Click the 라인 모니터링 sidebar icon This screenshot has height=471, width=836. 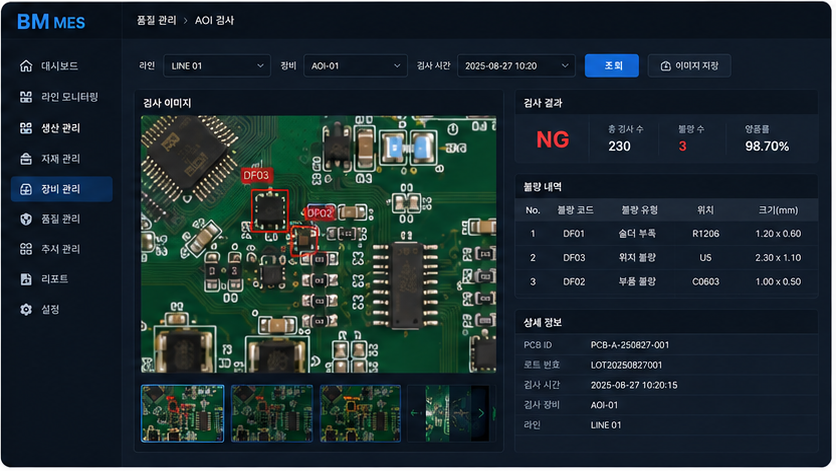point(26,97)
